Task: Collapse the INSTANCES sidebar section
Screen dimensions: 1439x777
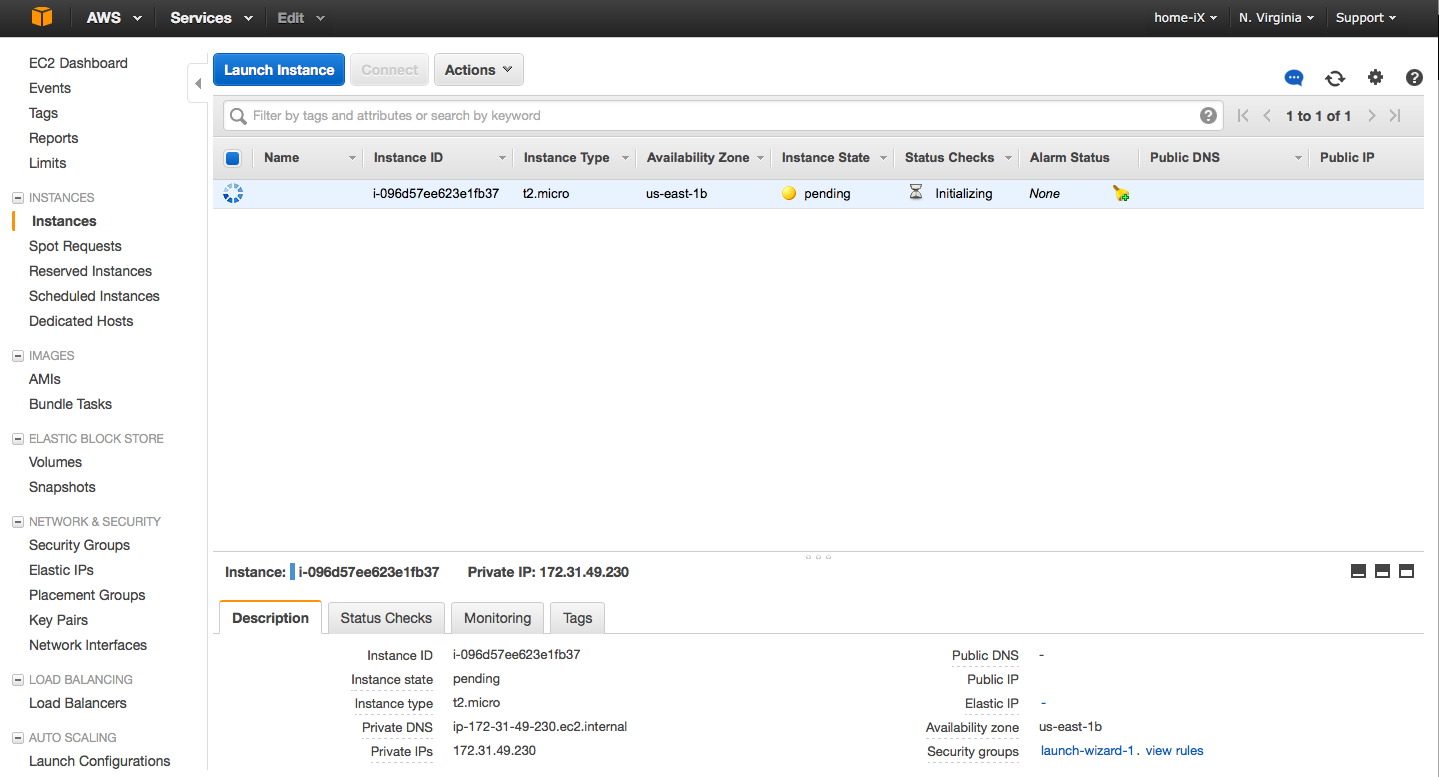Action: pos(17,198)
